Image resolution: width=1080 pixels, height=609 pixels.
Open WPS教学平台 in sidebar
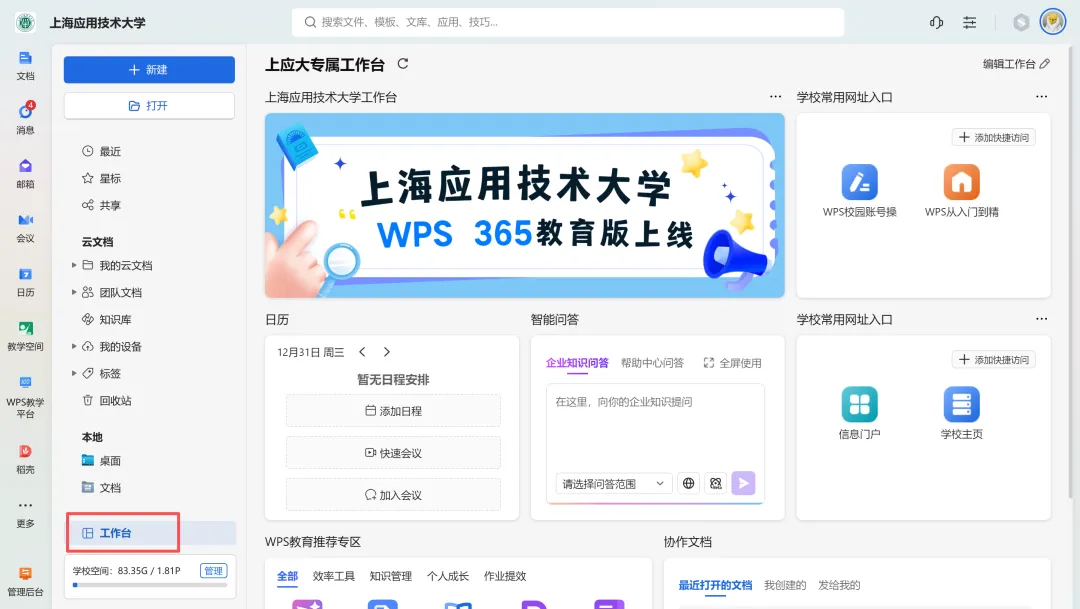(x=25, y=397)
